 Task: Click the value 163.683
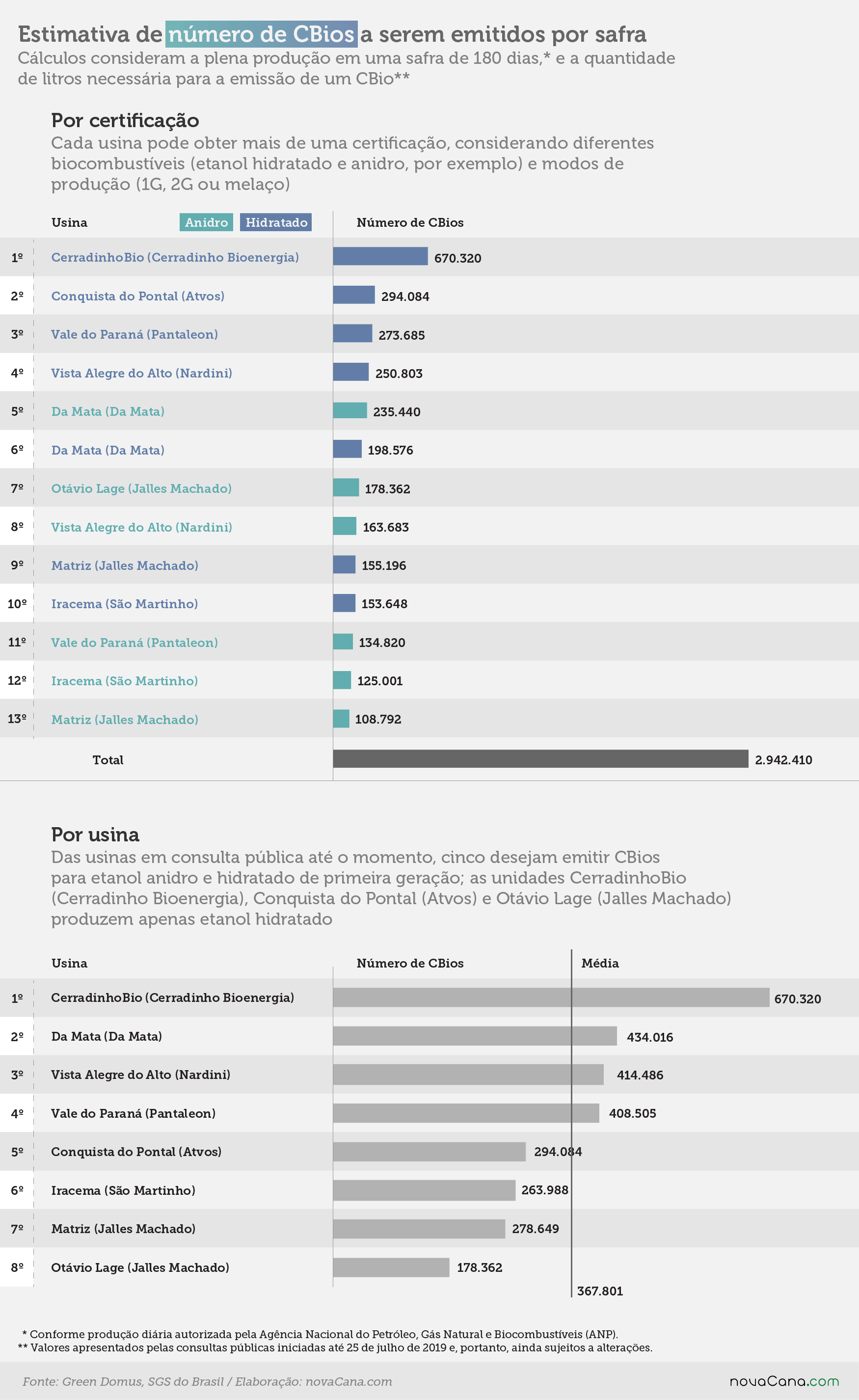pos(386,527)
